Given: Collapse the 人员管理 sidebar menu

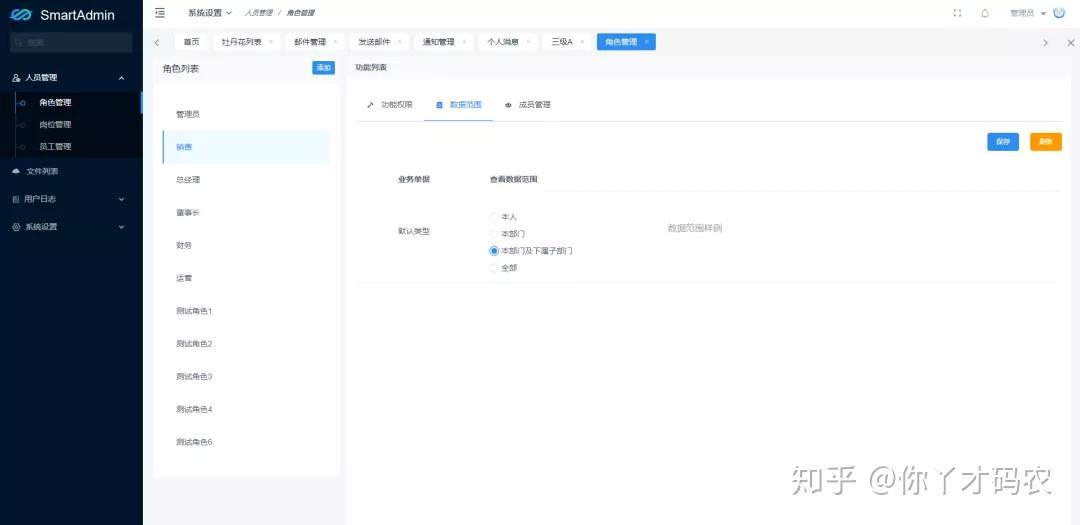Looking at the screenshot, I should tap(71, 78).
